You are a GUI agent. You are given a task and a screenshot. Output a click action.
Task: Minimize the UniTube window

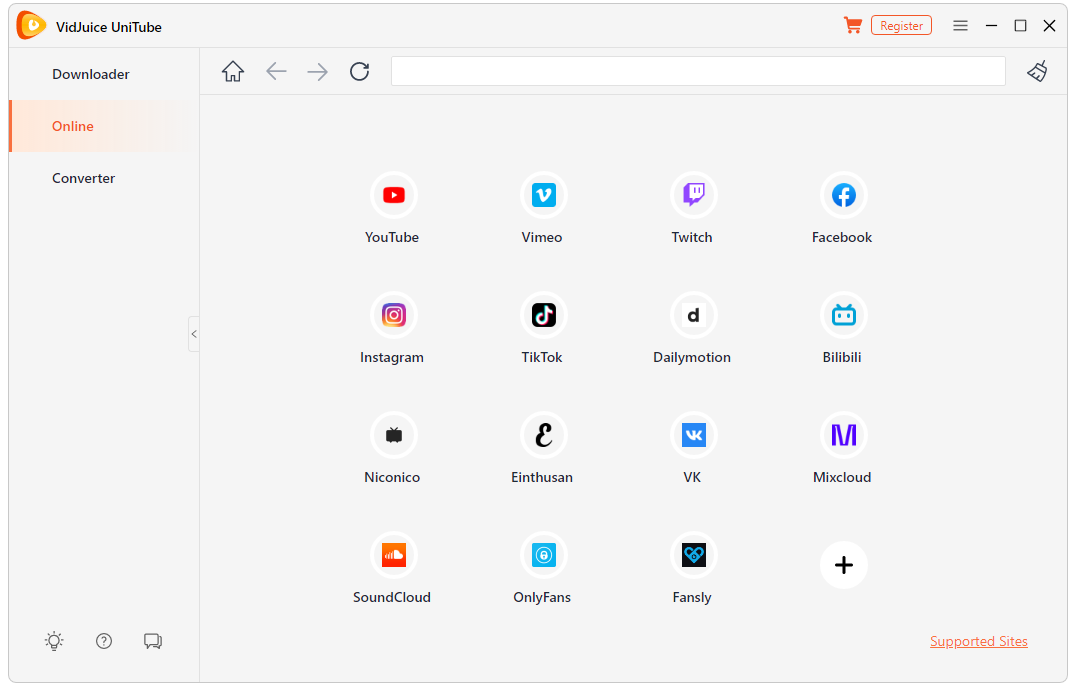pyautogui.click(x=991, y=25)
